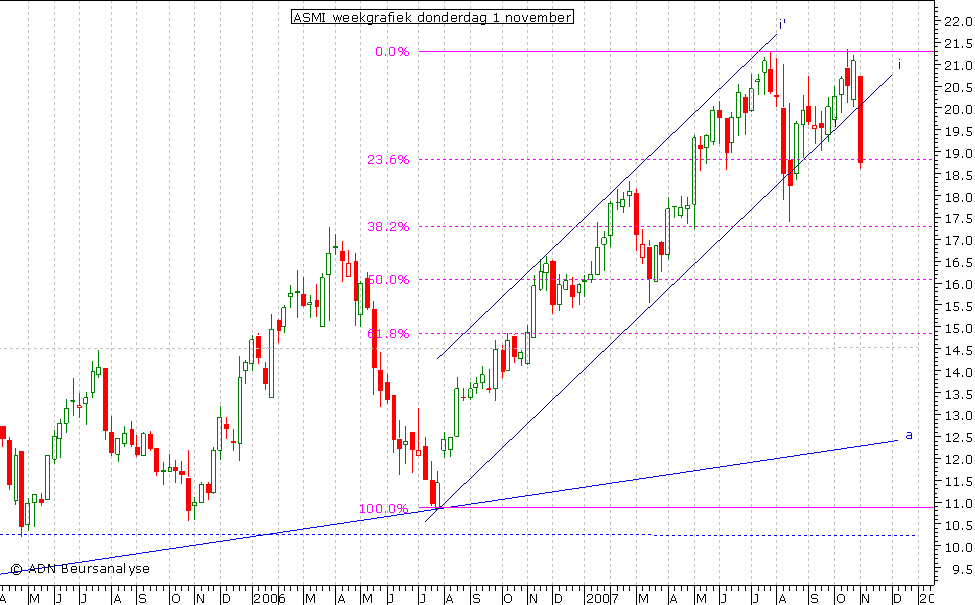Click the 17.0 price axis label
Image resolution: width=975 pixels, height=605 pixels.
[958, 241]
